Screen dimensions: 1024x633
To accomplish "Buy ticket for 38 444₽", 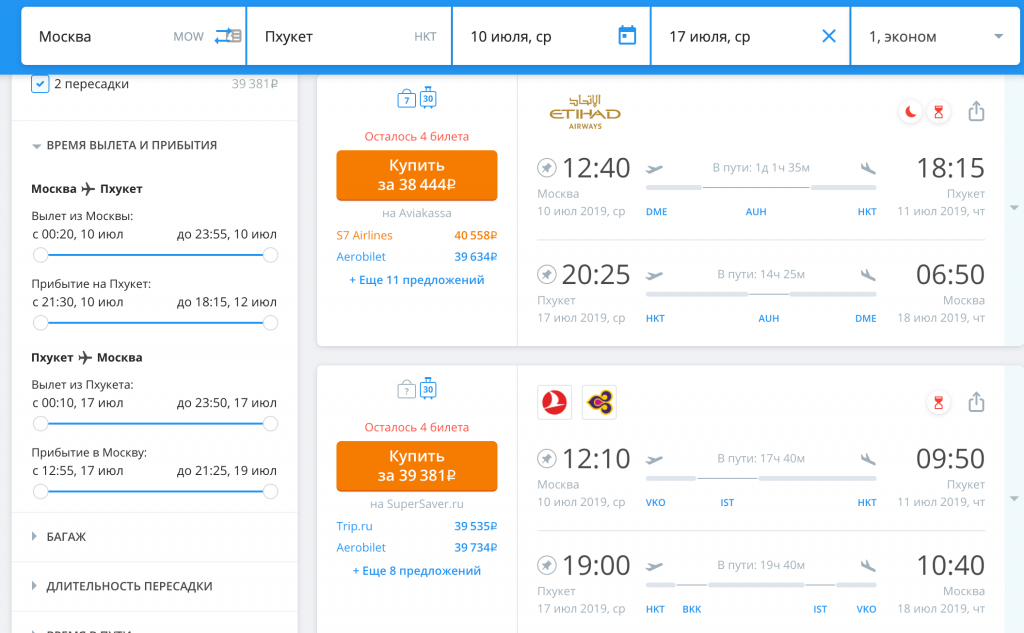I will [416, 175].
